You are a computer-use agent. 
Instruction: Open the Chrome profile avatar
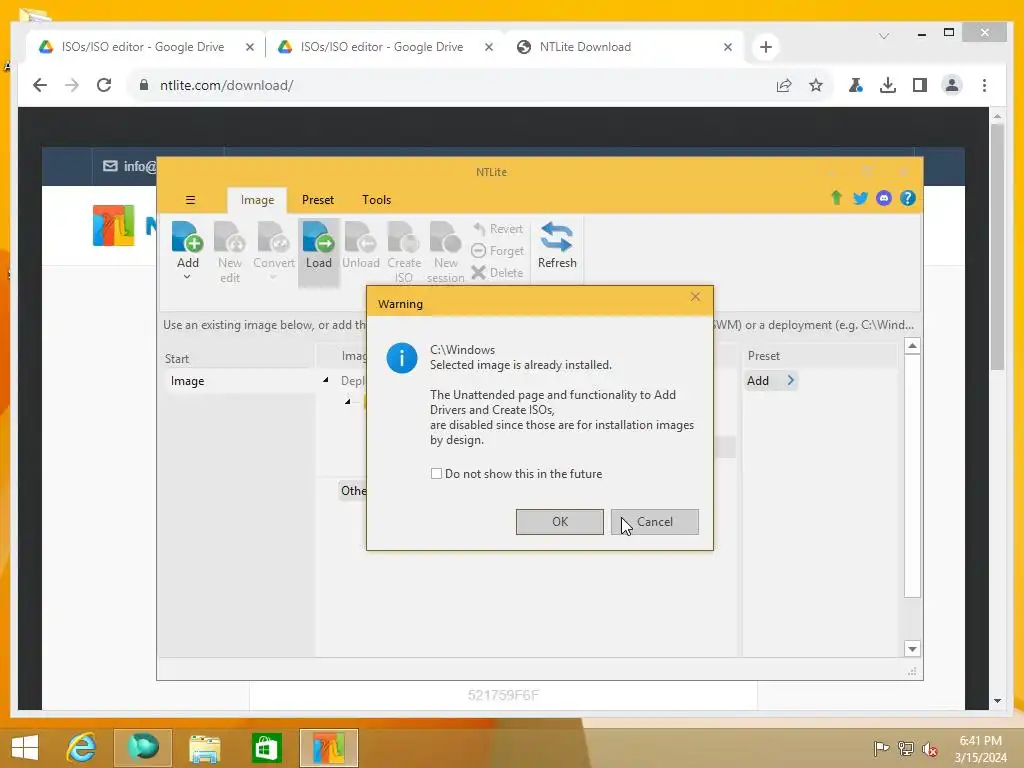(x=952, y=85)
